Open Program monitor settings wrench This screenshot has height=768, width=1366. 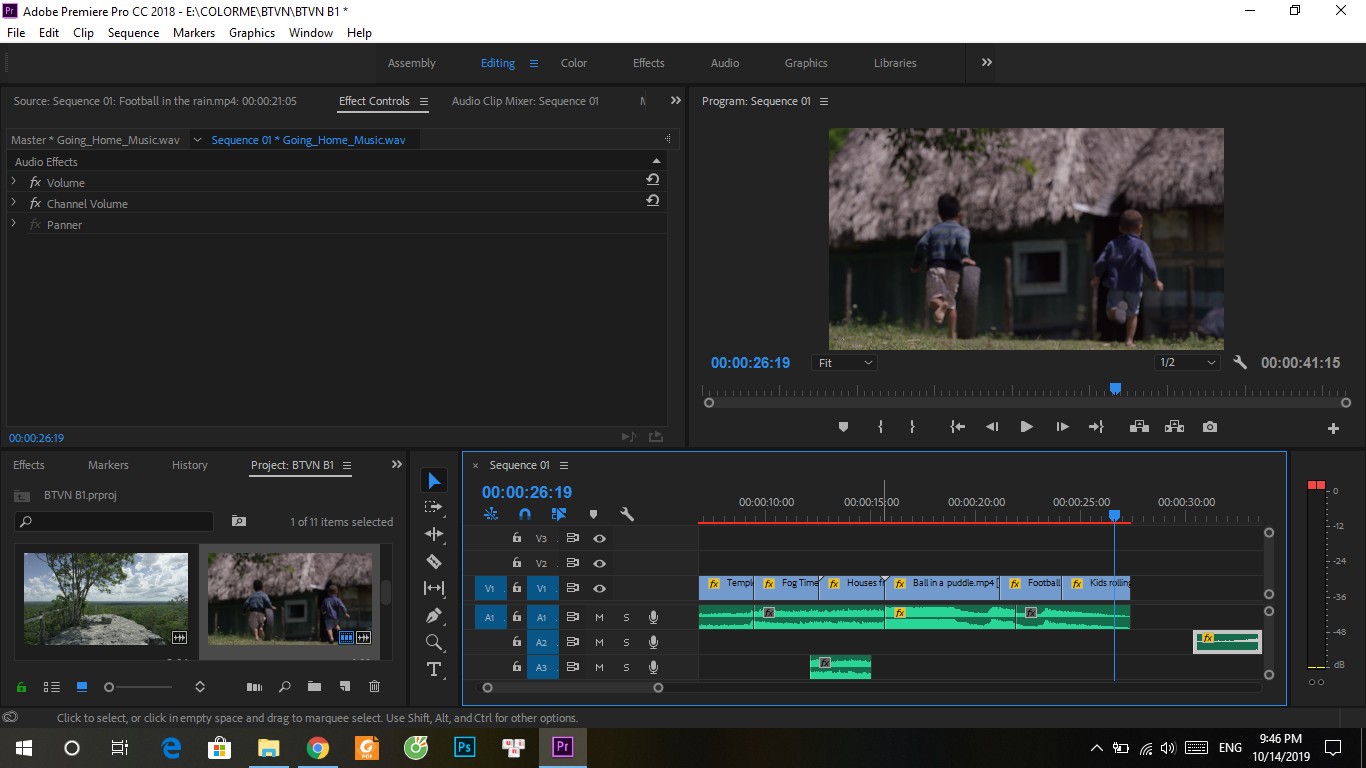click(1240, 363)
